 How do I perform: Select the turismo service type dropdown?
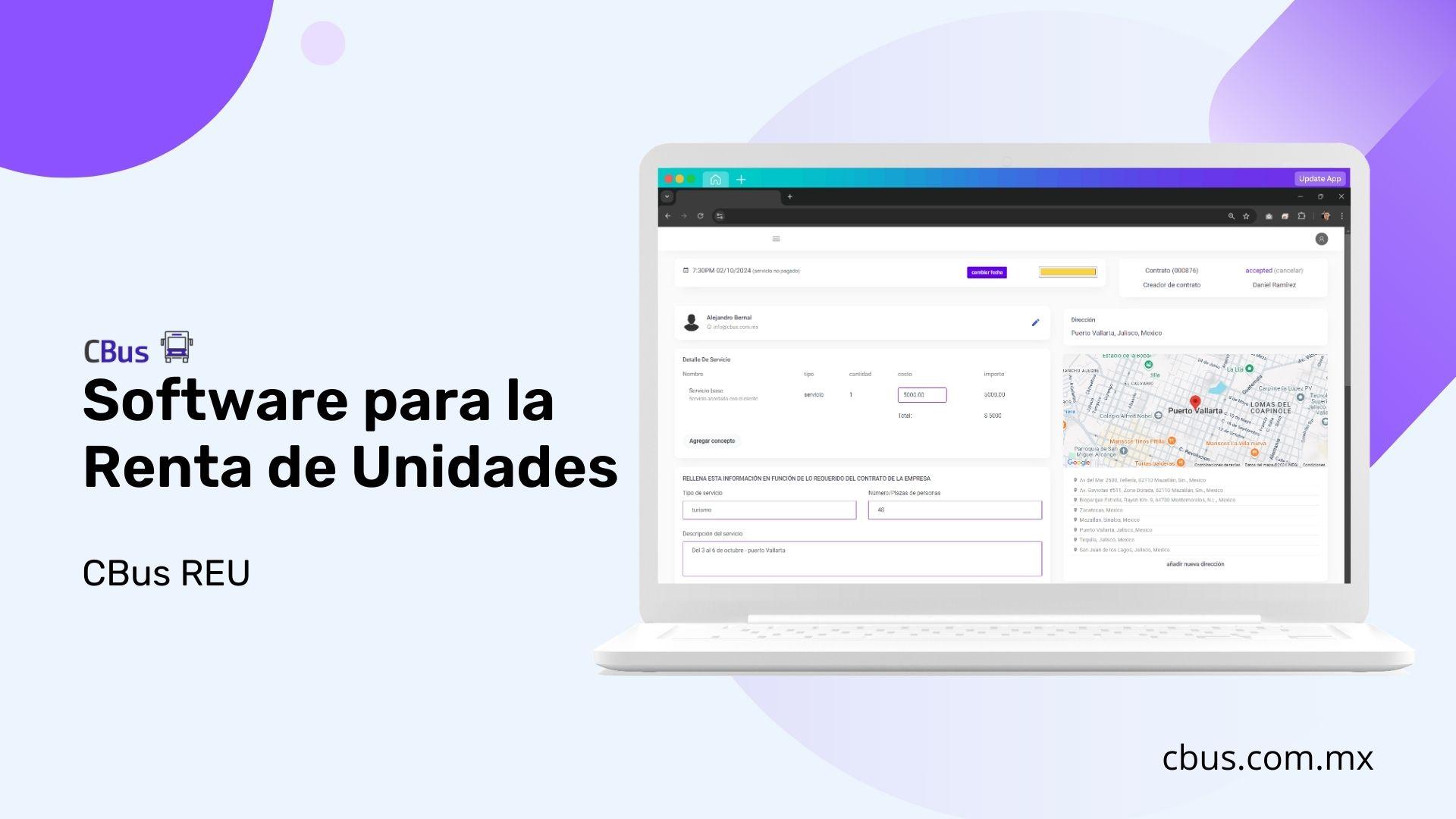pyautogui.click(x=770, y=509)
